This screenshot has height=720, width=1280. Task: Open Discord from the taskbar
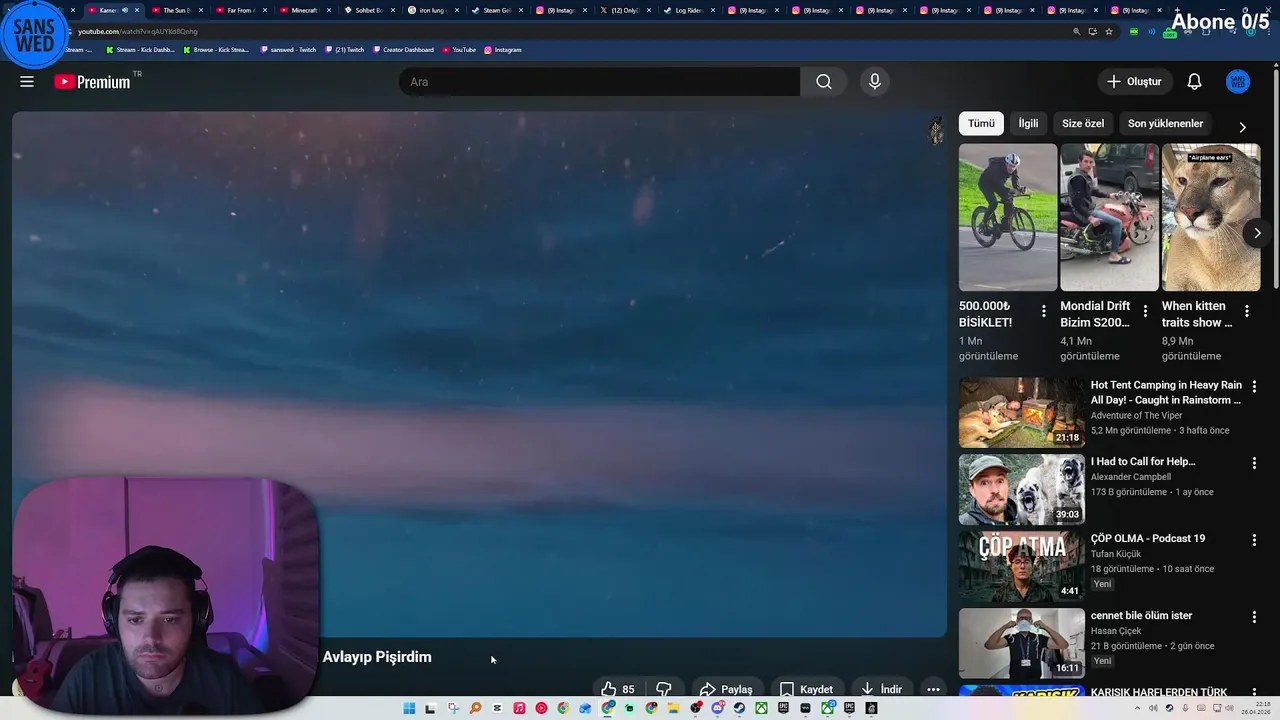tap(718, 708)
